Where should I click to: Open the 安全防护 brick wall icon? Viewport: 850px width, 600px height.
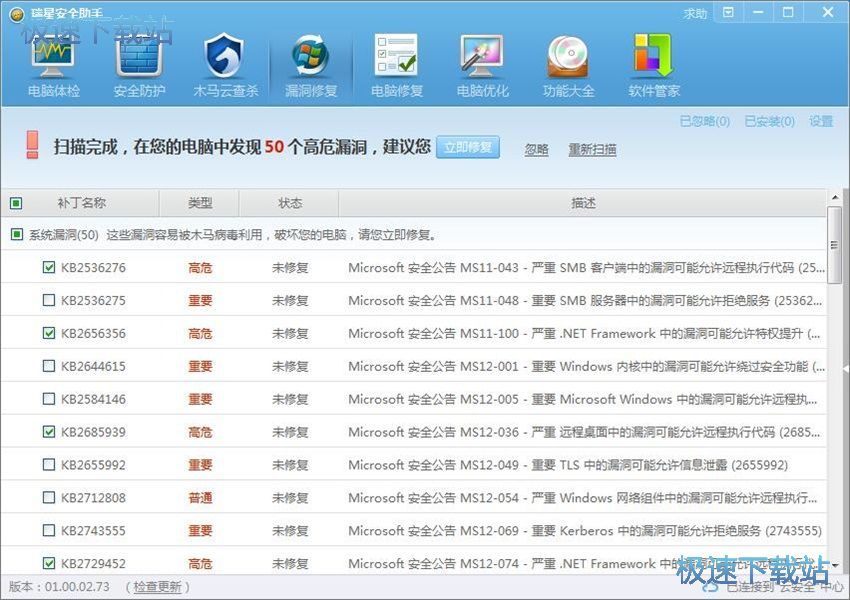[139, 66]
